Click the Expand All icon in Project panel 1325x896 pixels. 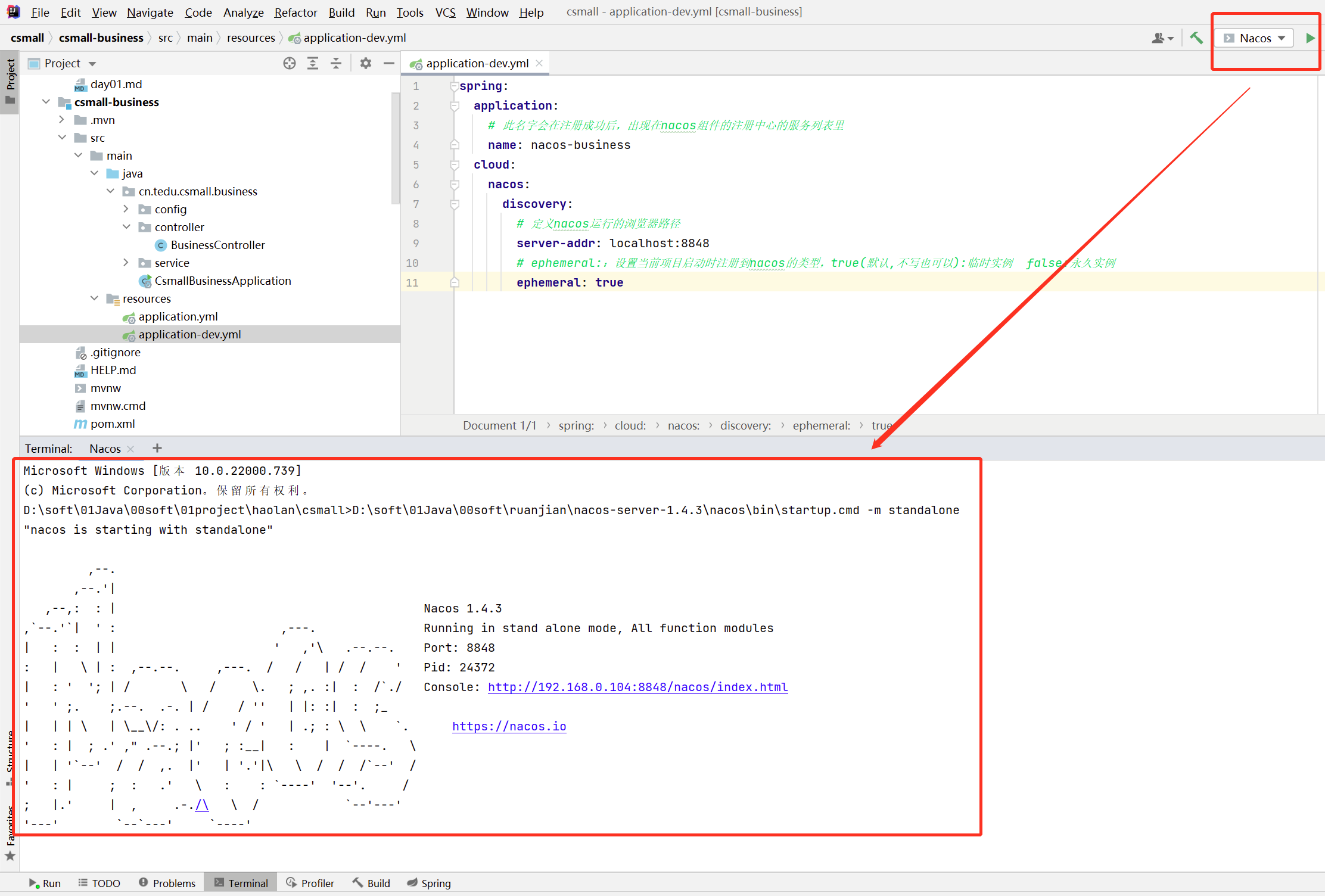click(313, 63)
